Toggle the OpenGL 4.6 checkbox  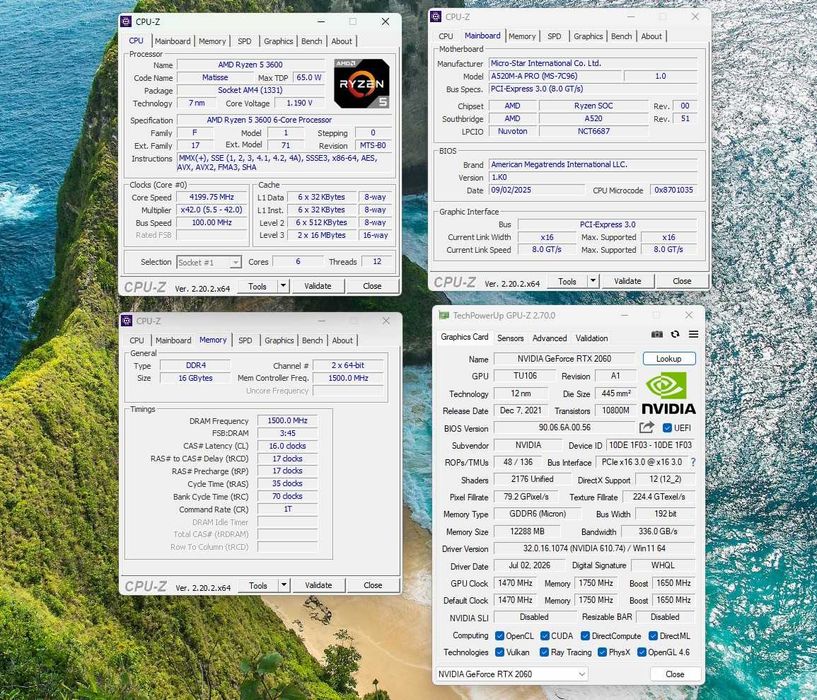[642, 652]
